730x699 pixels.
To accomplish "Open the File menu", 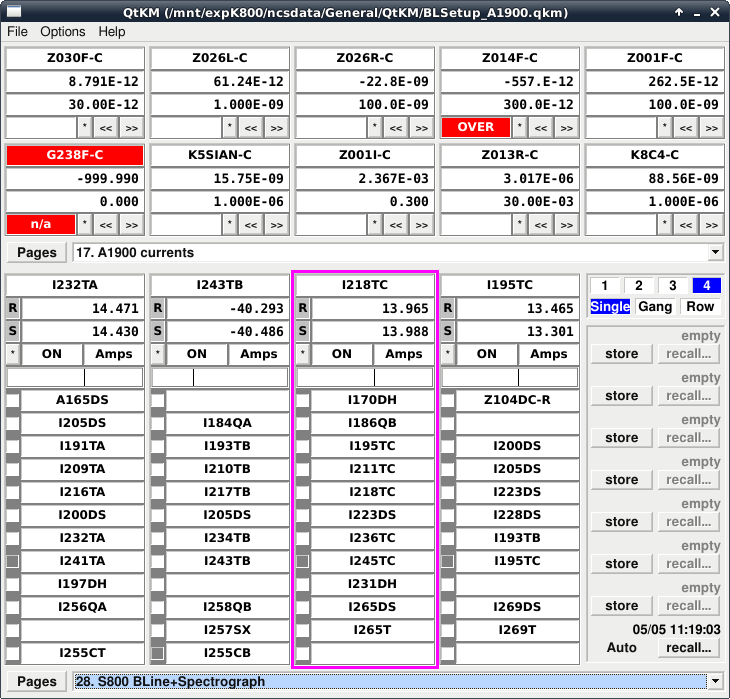I will 18,32.
